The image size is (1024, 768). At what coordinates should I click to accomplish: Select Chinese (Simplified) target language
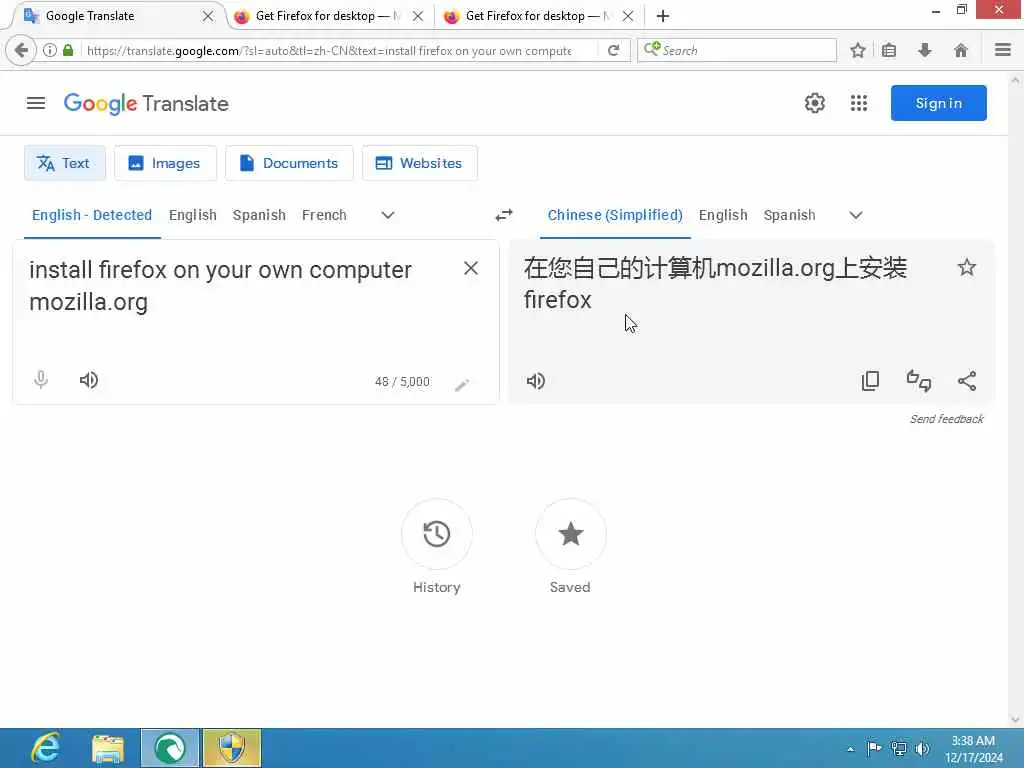click(x=615, y=215)
